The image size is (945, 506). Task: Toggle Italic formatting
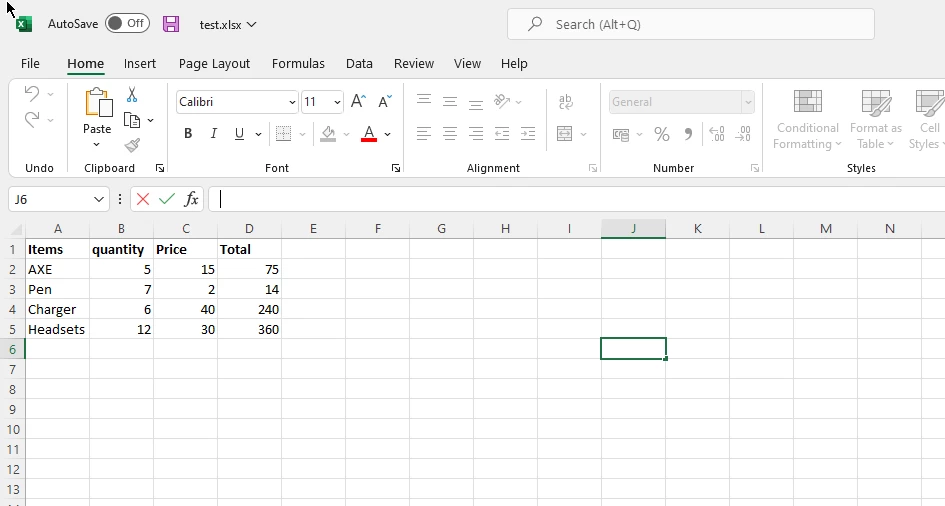tap(213, 134)
